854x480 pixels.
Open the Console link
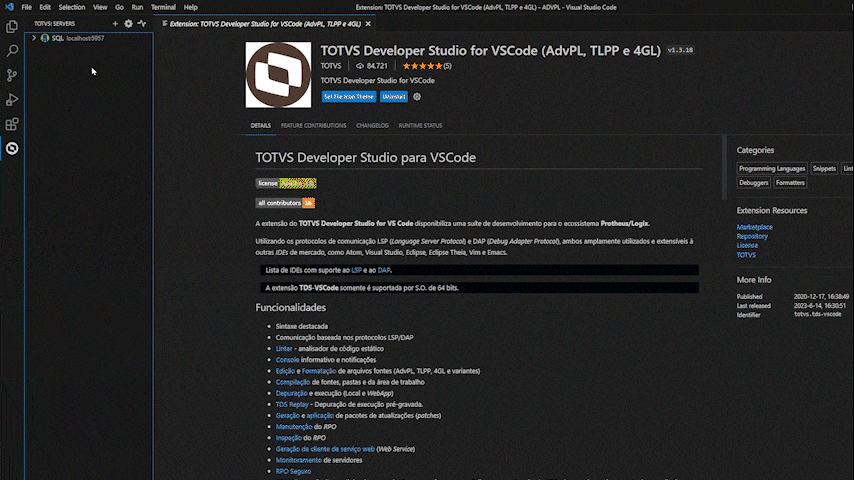tap(287, 360)
